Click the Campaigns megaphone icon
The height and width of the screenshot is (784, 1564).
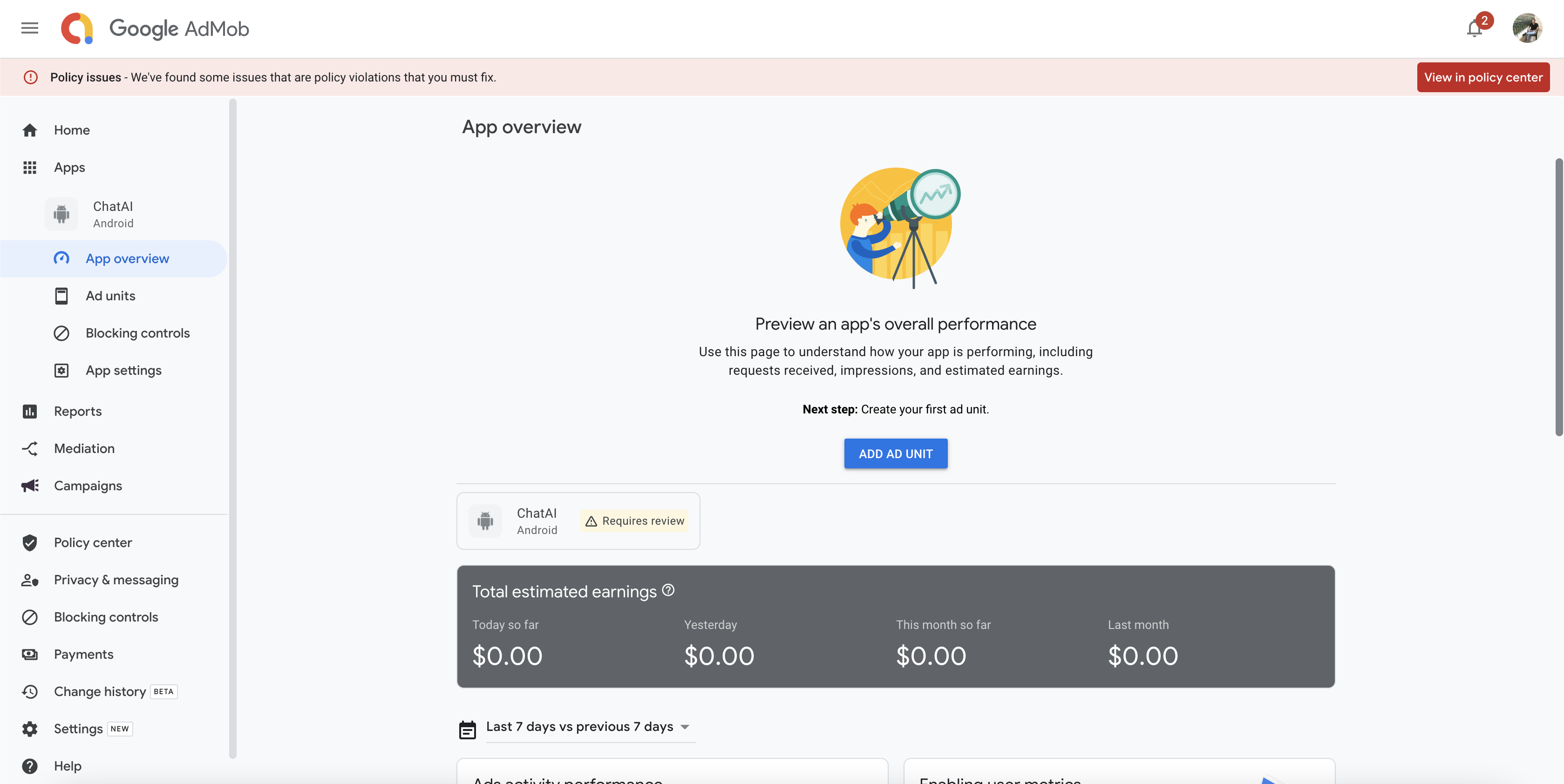30,486
